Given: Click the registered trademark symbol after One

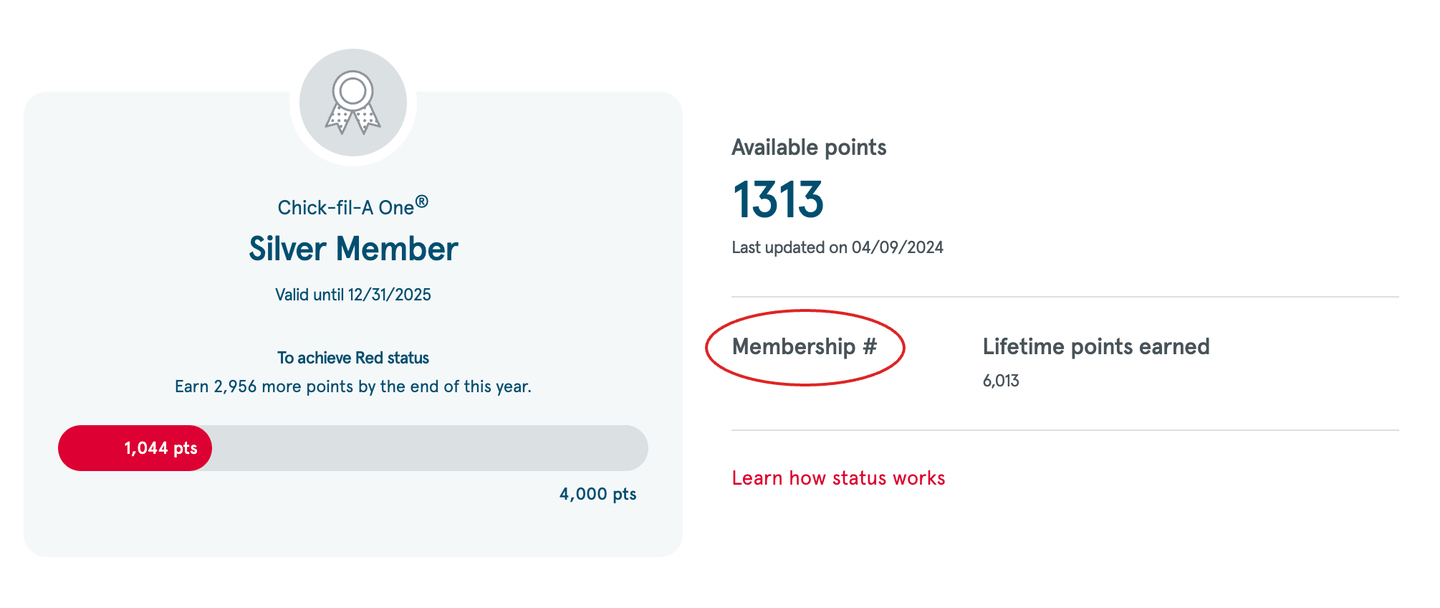Looking at the screenshot, I should (x=422, y=202).
